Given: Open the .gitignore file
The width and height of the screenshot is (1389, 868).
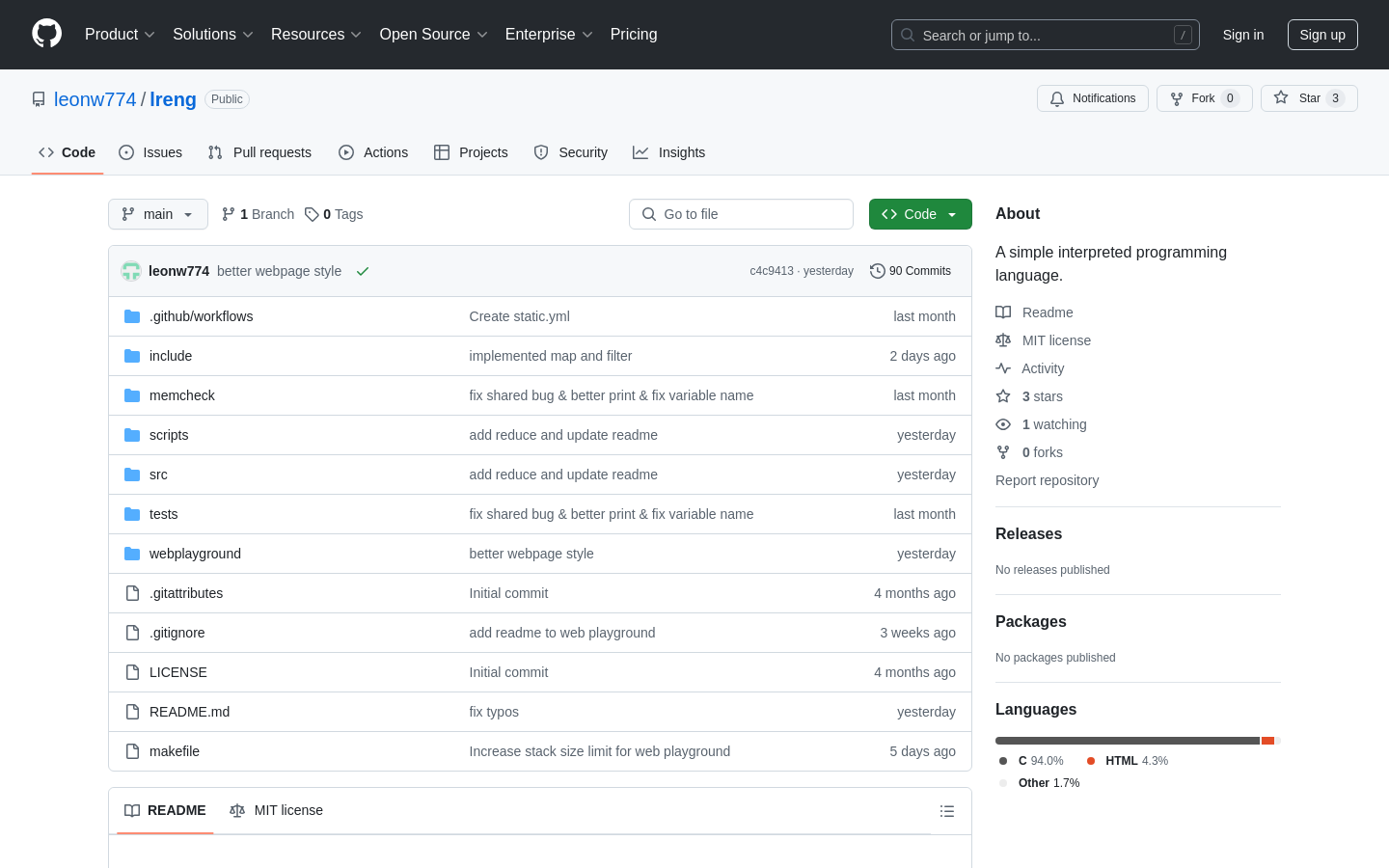Looking at the screenshot, I should click(177, 633).
